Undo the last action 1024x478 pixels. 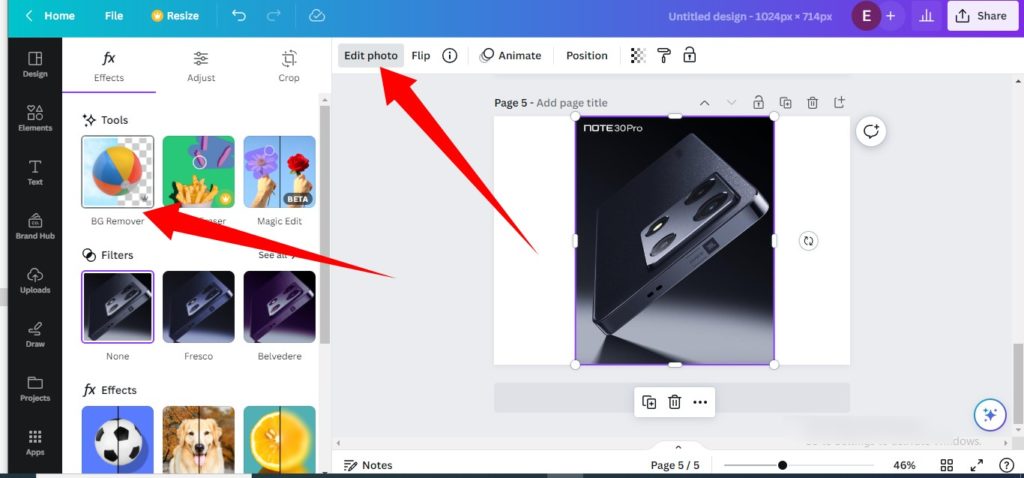[x=239, y=16]
